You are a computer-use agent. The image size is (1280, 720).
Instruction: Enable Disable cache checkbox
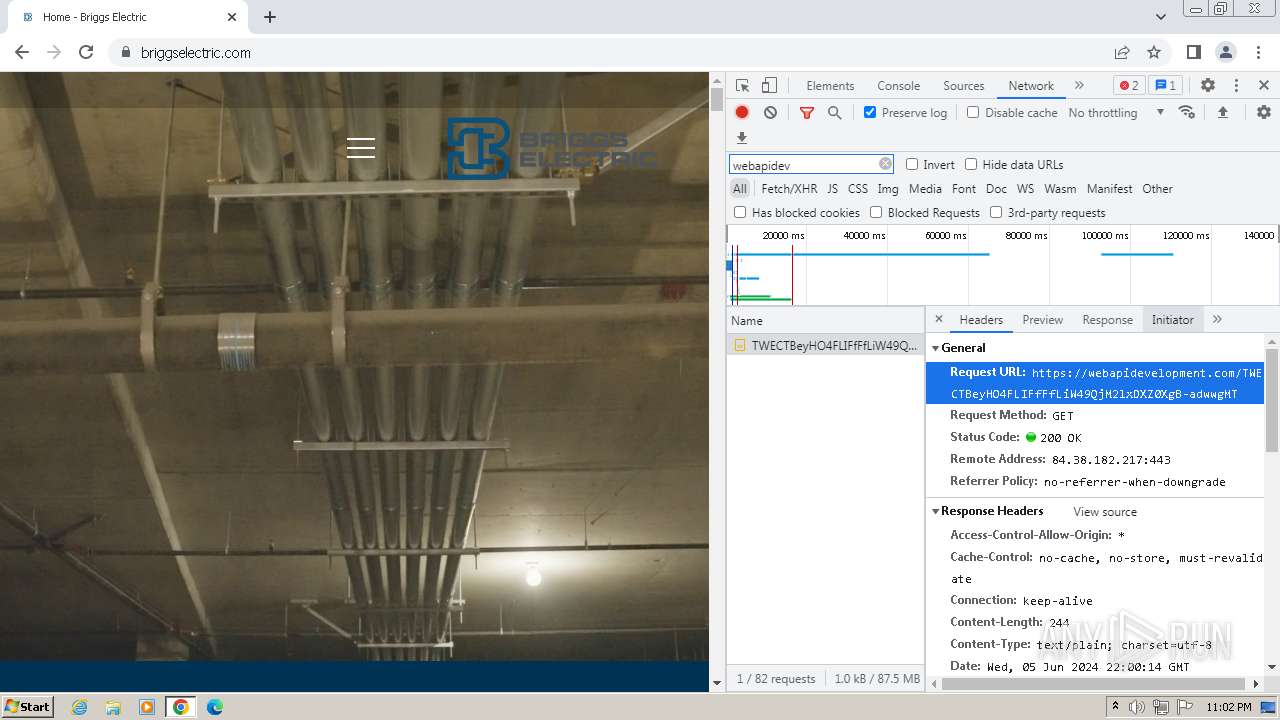click(x=973, y=112)
